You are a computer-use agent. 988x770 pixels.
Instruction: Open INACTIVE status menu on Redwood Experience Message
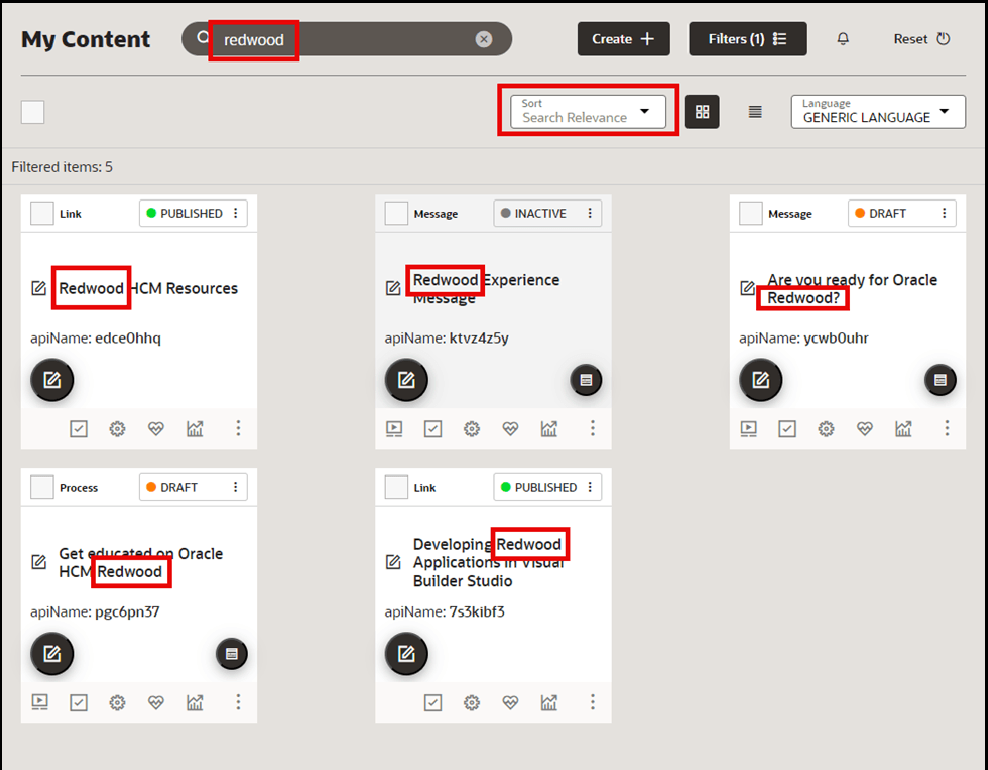590,214
